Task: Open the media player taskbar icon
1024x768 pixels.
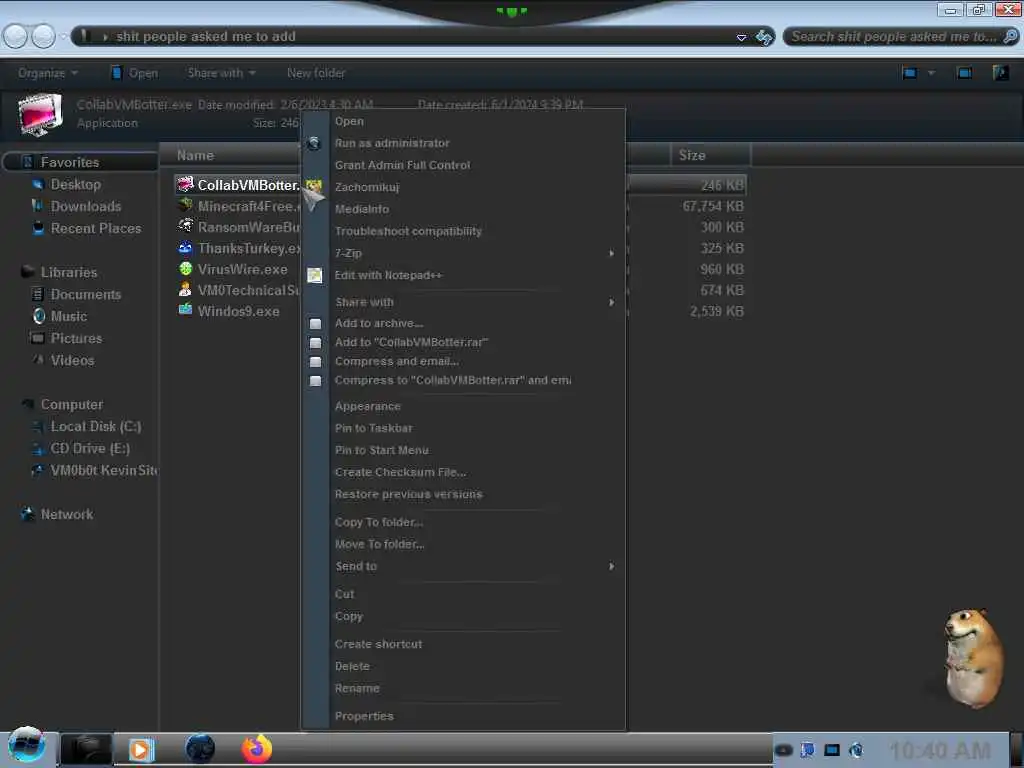Action: (x=140, y=749)
